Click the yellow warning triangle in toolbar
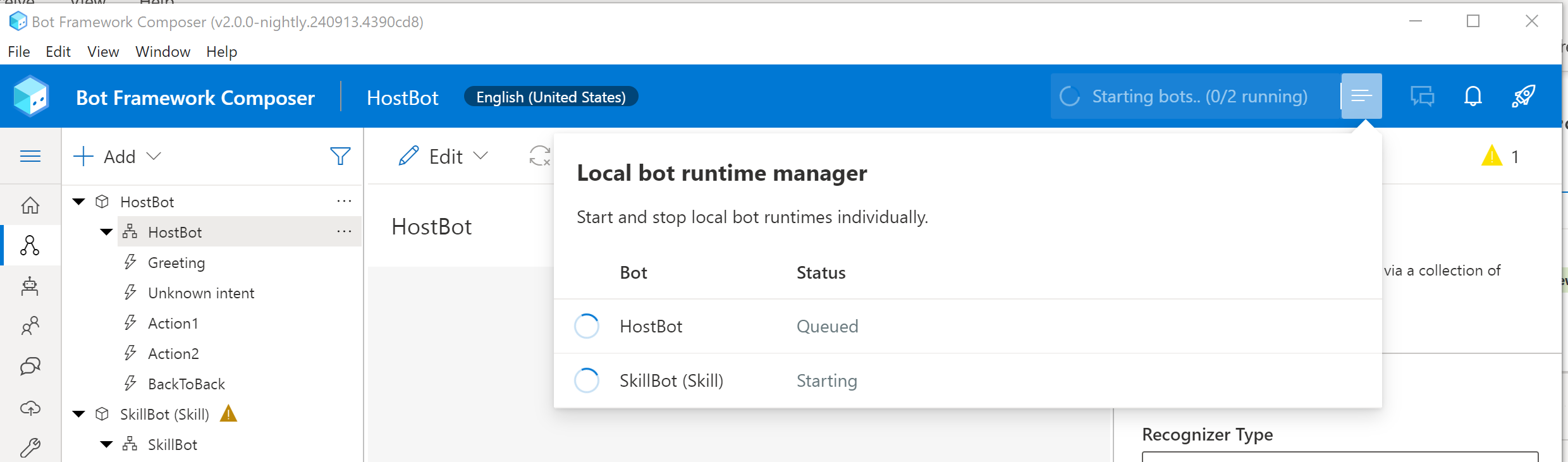 [1491, 155]
